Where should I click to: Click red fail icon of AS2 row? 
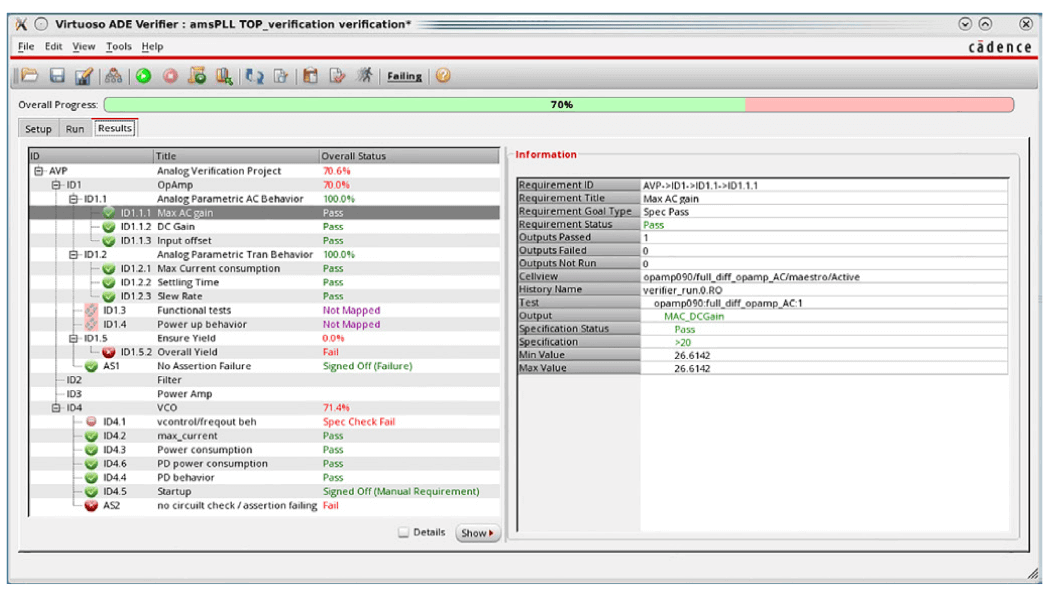point(91,505)
